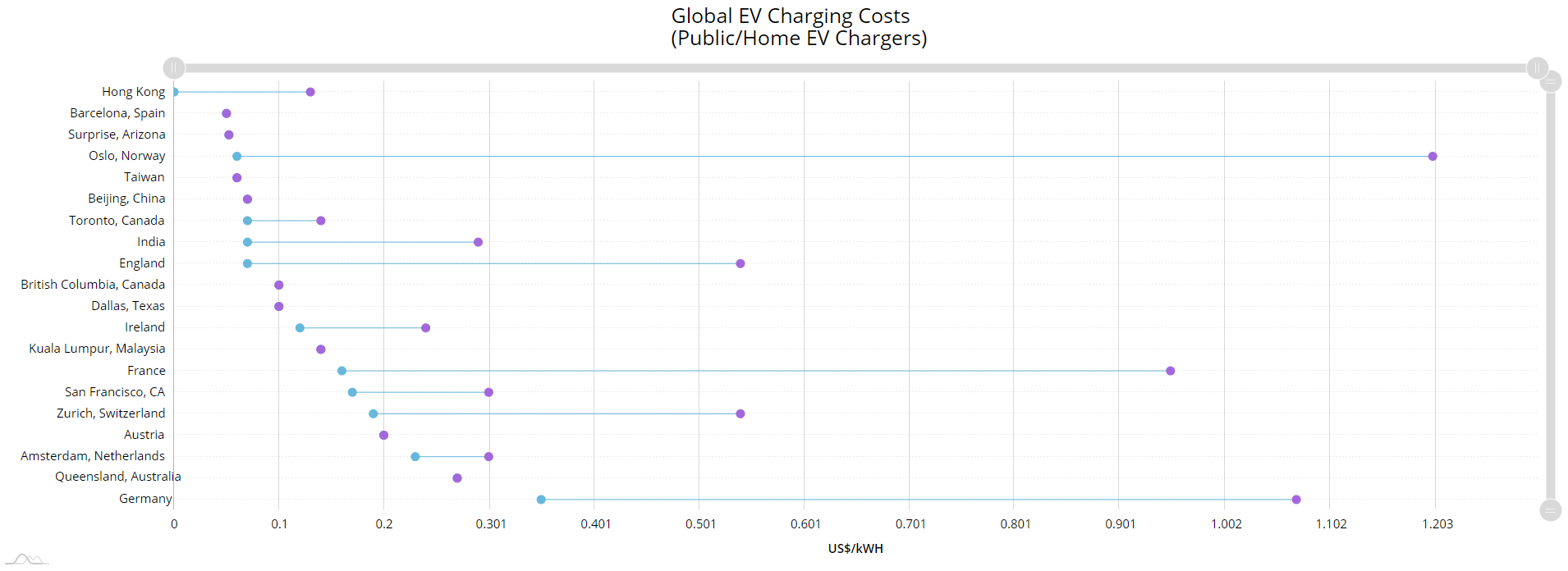Click the 'Germany' axis label
This screenshot has height=571, width=1568.
click(145, 499)
